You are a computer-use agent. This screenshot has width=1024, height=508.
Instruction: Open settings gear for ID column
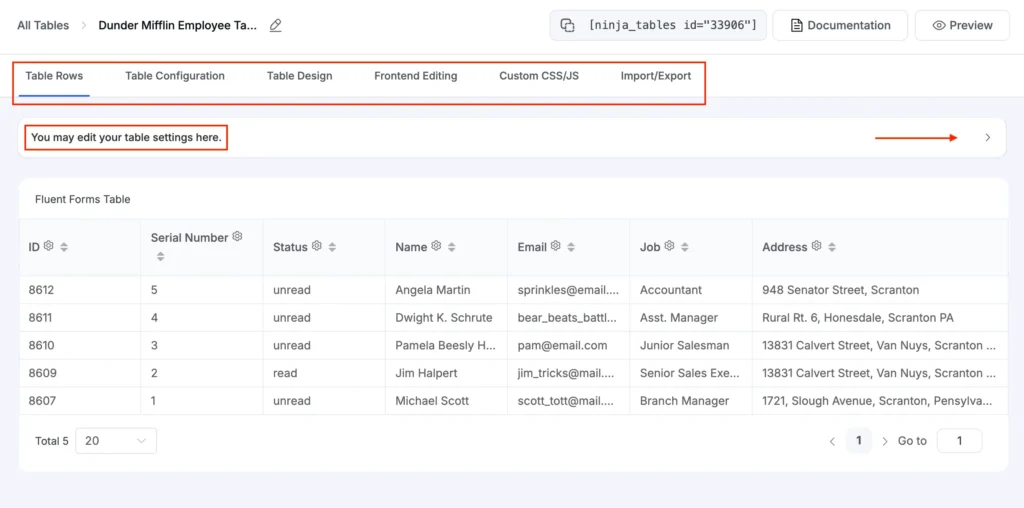(x=48, y=246)
